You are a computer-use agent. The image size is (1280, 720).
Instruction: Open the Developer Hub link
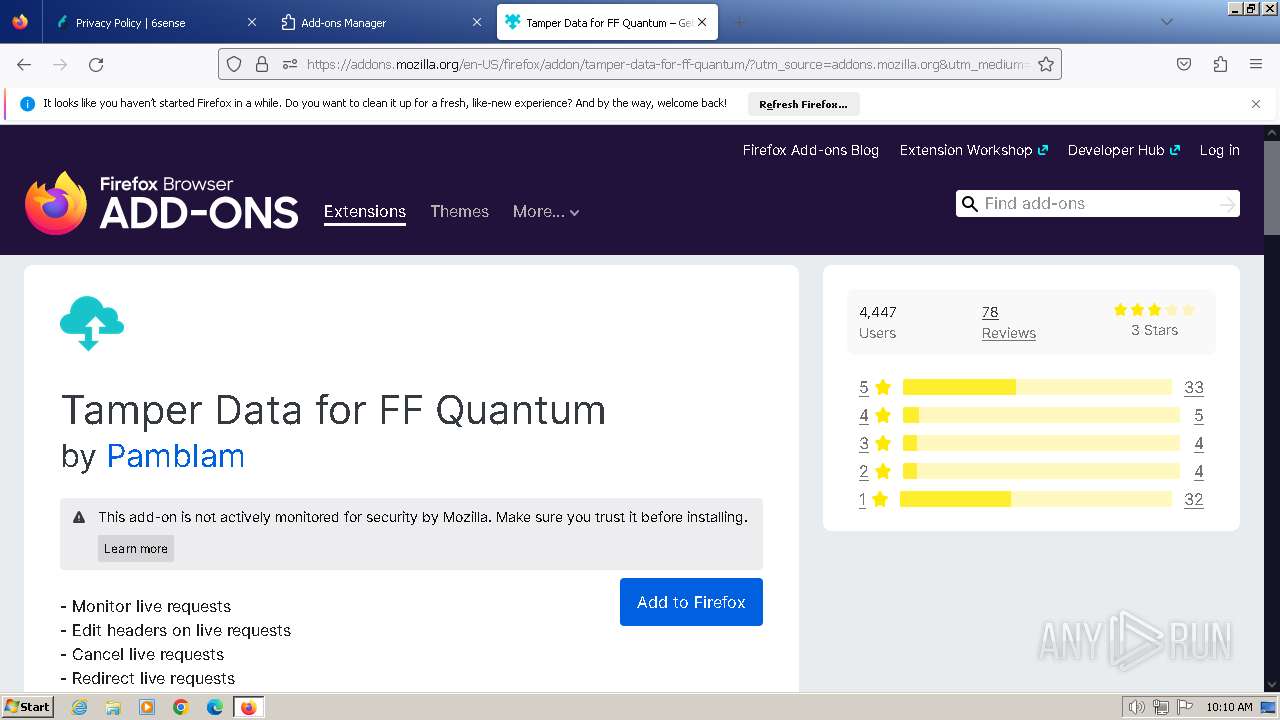tap(1123, 150)
